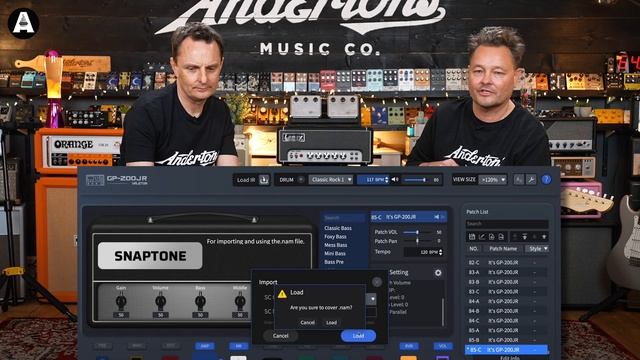
Task: Select Bass Pre from the amp list
Action: coord(334,262)
